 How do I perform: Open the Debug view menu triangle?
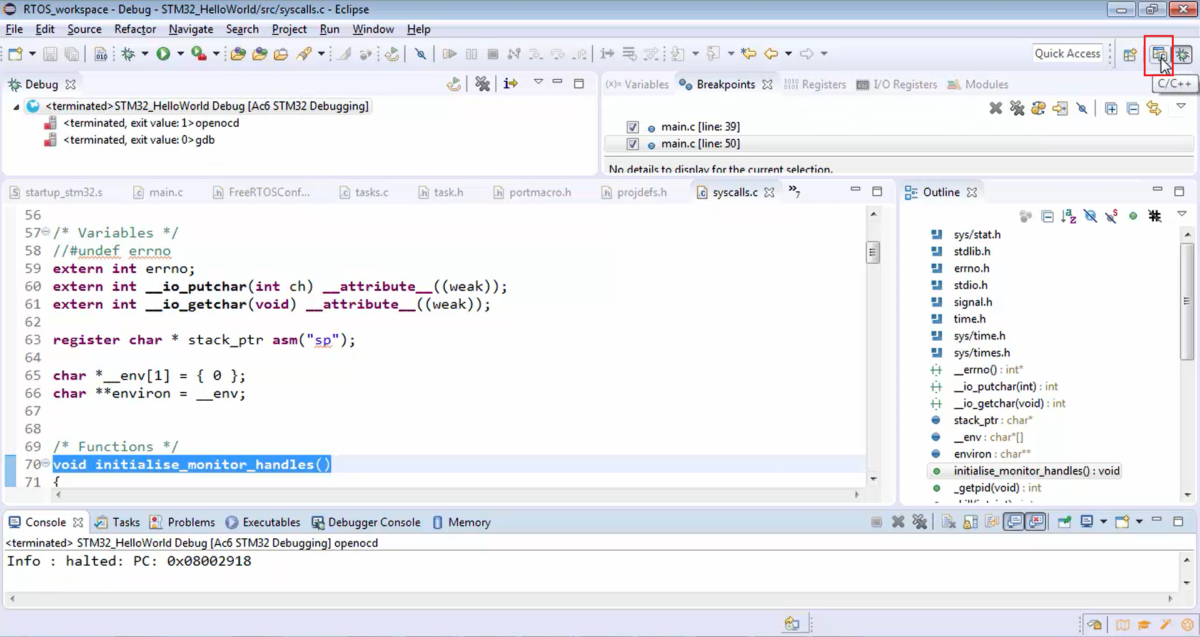pyautogui.click(x=538, y=82)
